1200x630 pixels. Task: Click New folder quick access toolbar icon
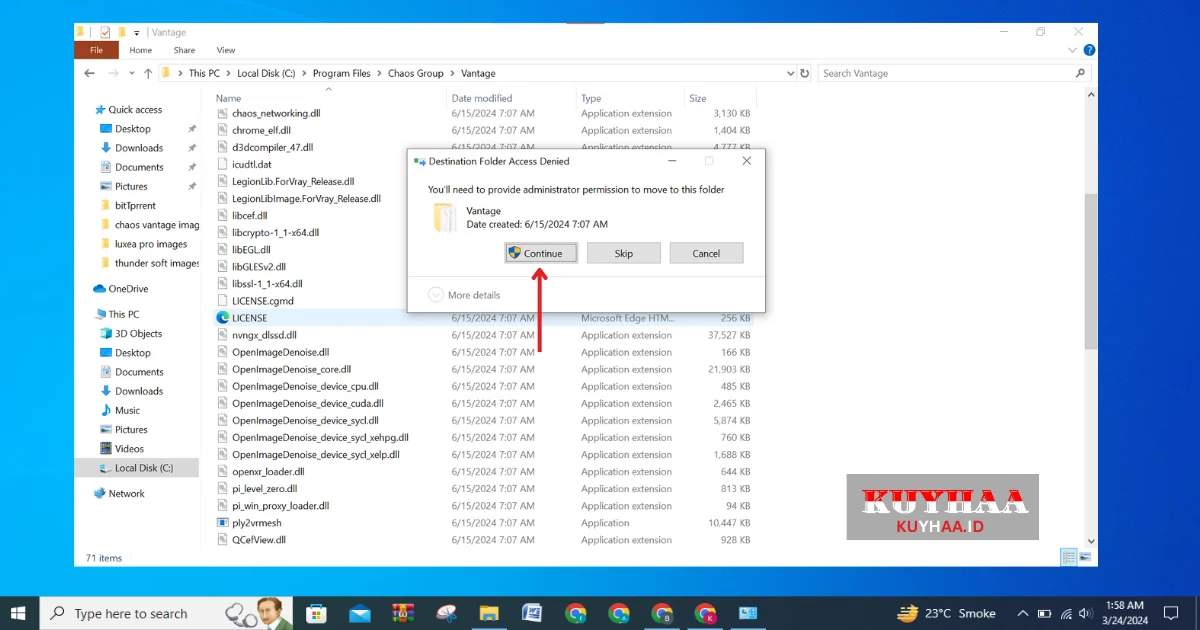pyautogui.click(x=122, y=32)
